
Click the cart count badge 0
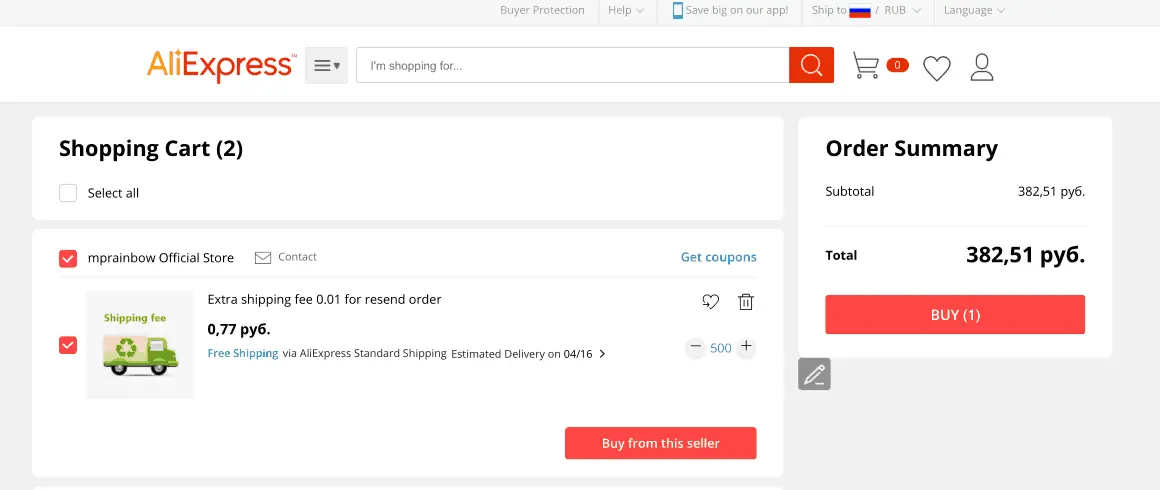(897, 65)
